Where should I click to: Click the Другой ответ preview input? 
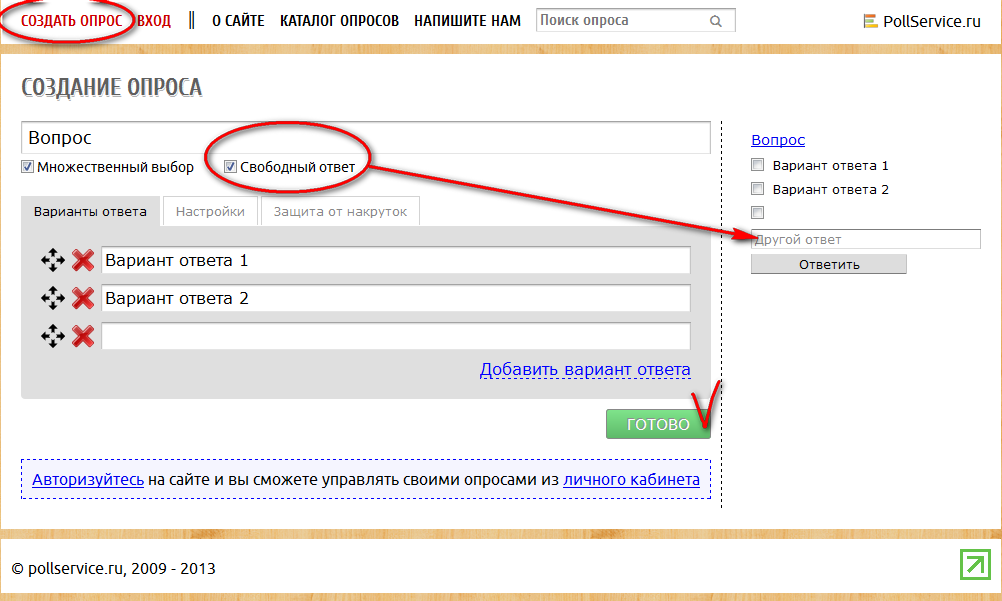point(865,239)
